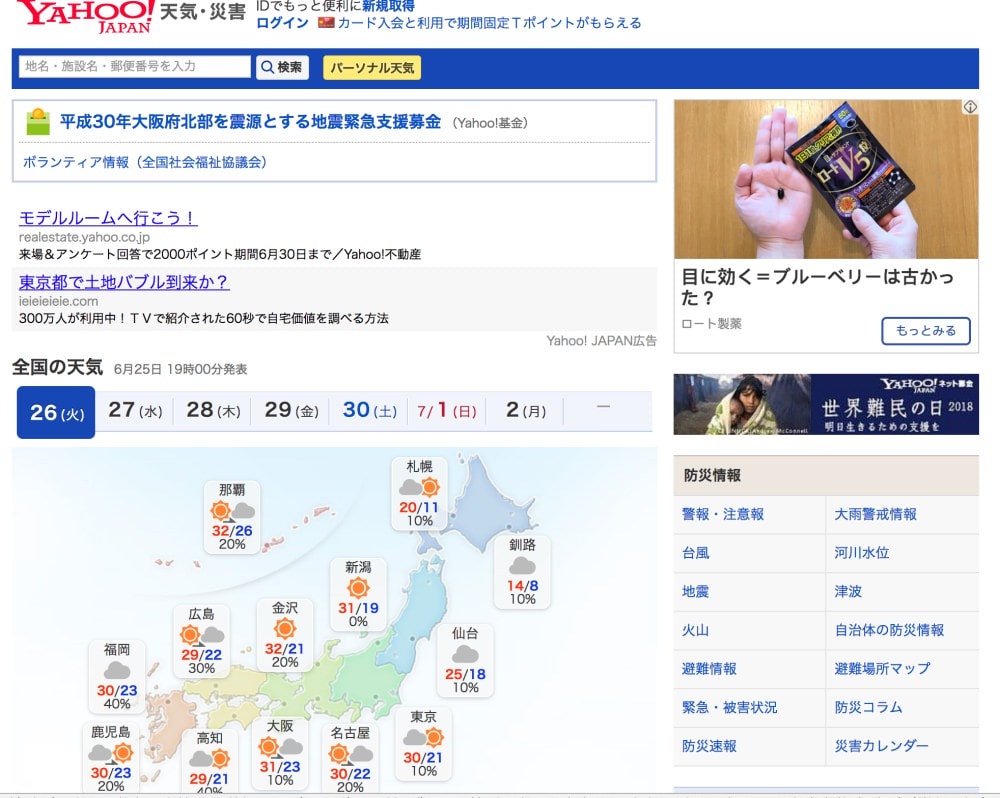The image size is (1000, 798).
Task: Choose the 7/1 (日) forecast tab
Action: 447,411
